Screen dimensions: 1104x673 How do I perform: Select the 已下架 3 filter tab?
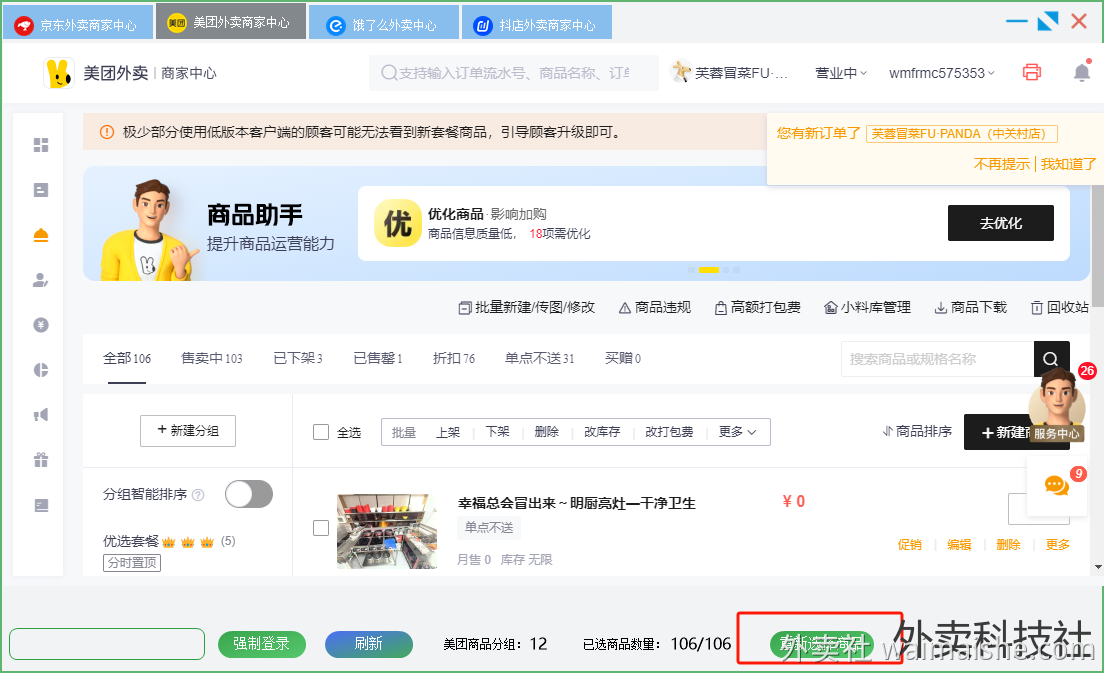point(298,358)
